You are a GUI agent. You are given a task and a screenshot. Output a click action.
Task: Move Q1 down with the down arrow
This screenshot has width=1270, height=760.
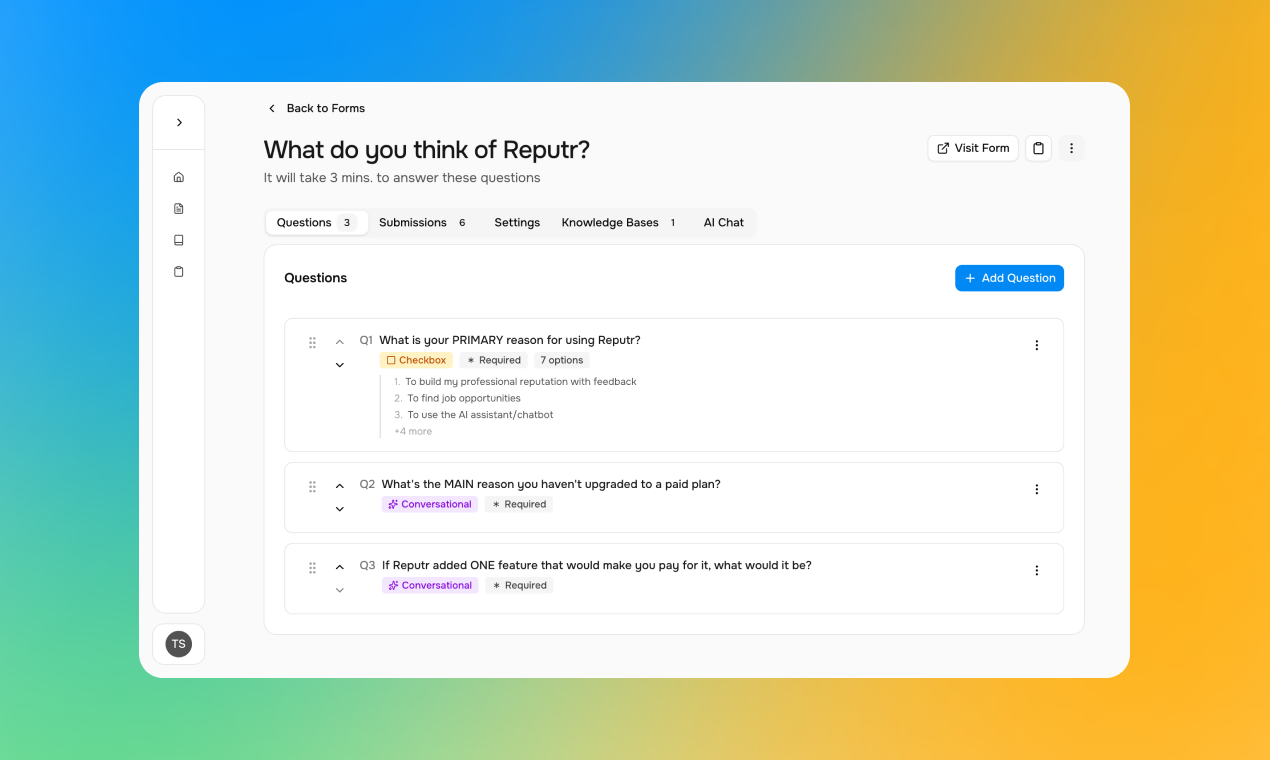[339, 365]
